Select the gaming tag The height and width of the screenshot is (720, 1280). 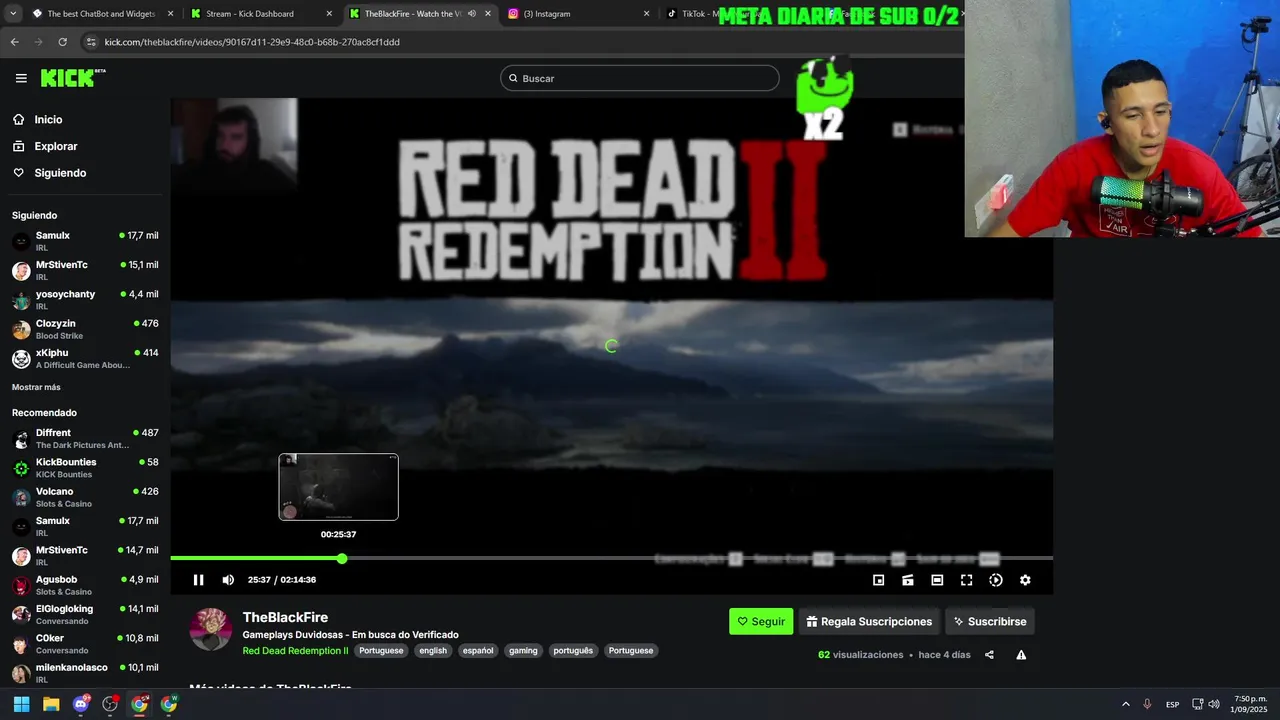[x=523, y=651]
